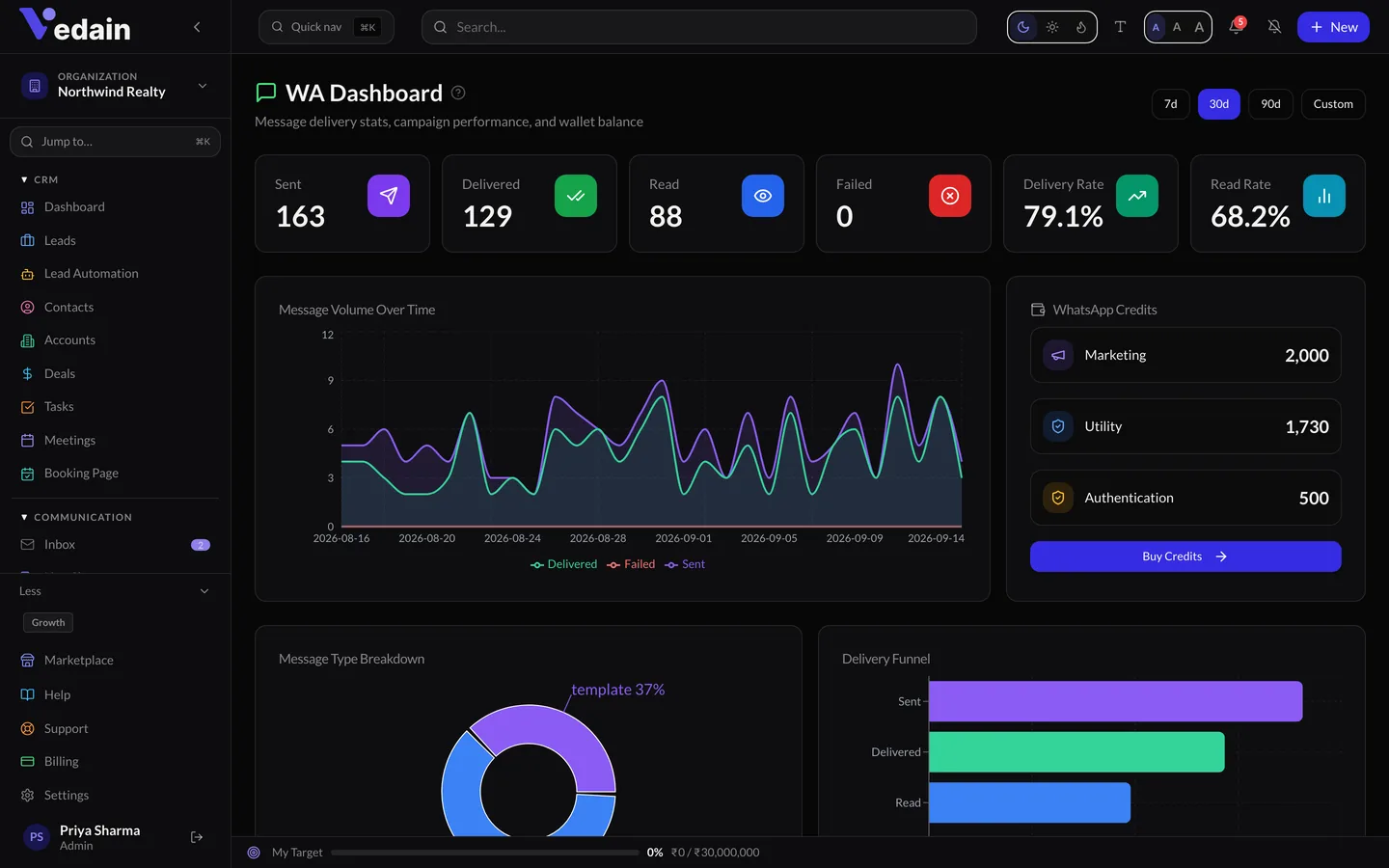Click the Meetings calendar icon
Viewport: 1389px width, 868px height.
[27, 440]
